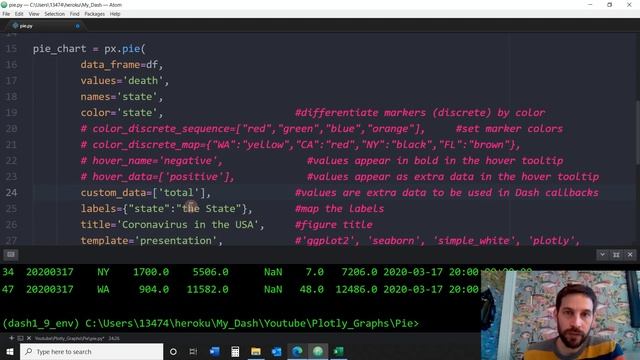Click on 'data_frame=df,' code line

tap(122, 65)
